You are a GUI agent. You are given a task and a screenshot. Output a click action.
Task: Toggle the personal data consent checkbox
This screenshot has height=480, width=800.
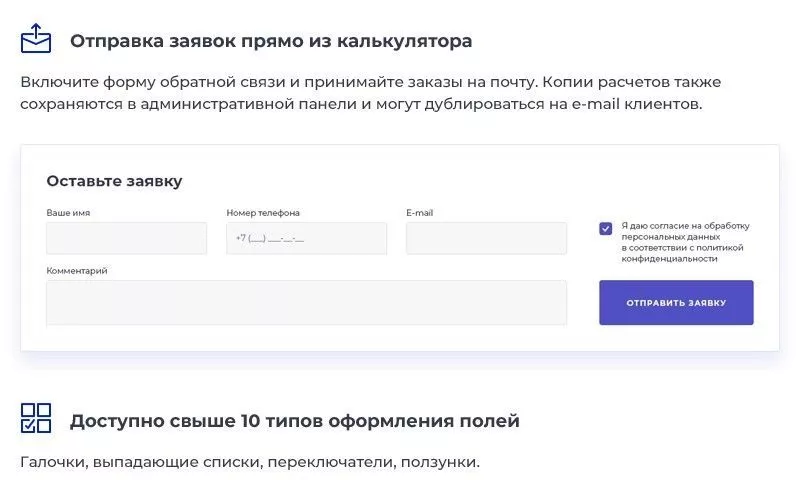(x=606, y=229)
